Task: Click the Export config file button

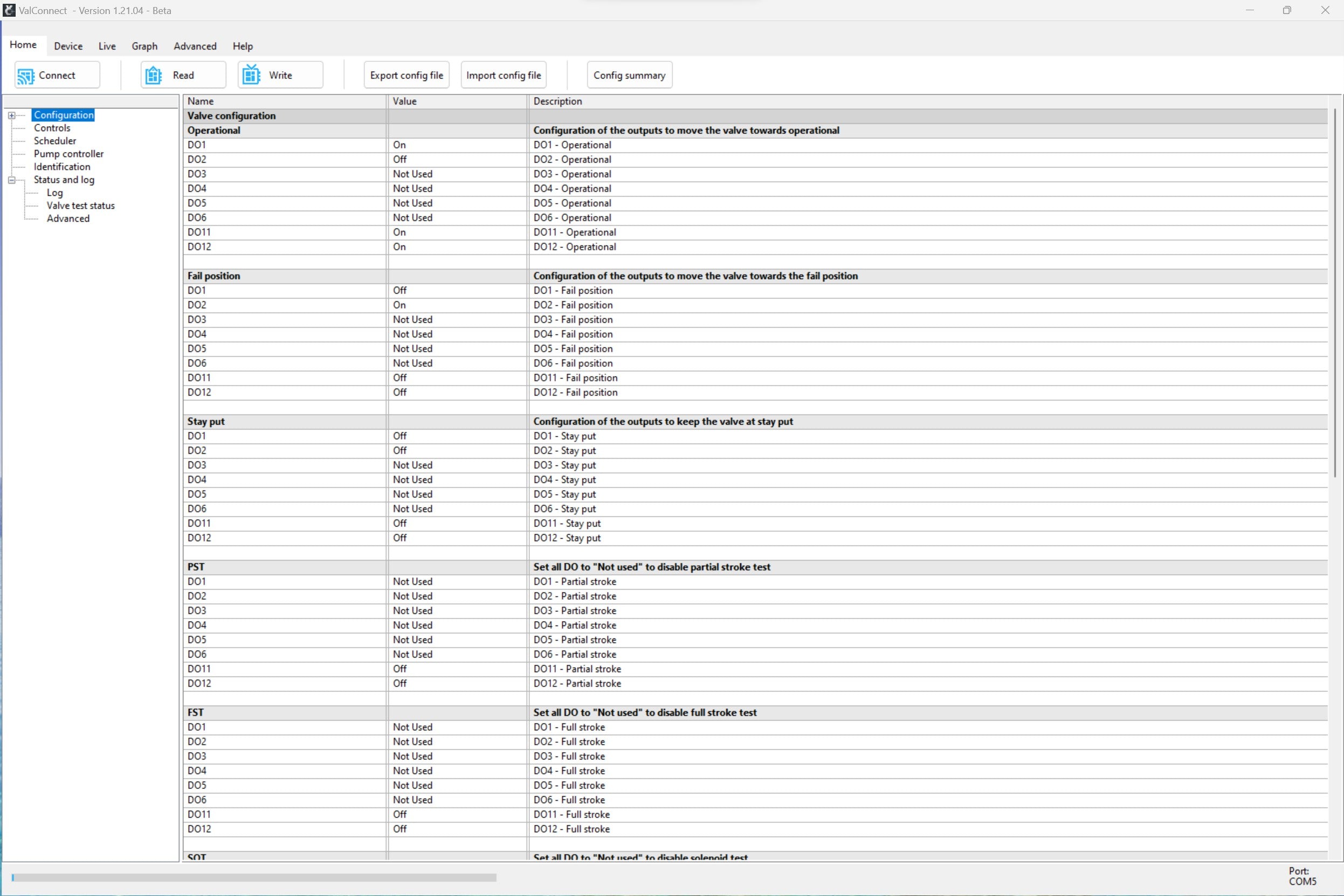Action: 407,75
